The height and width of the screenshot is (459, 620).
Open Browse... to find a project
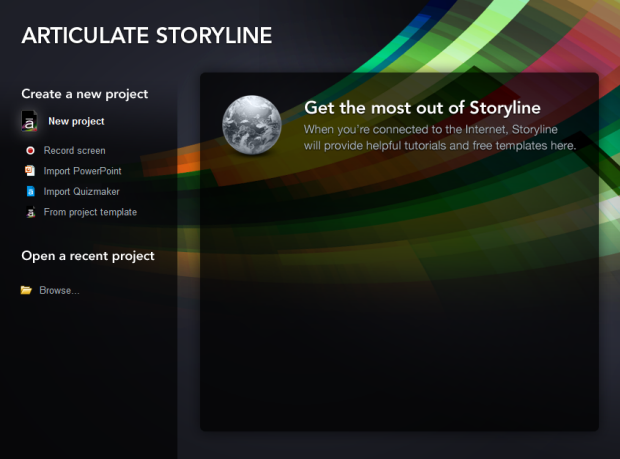59,291
